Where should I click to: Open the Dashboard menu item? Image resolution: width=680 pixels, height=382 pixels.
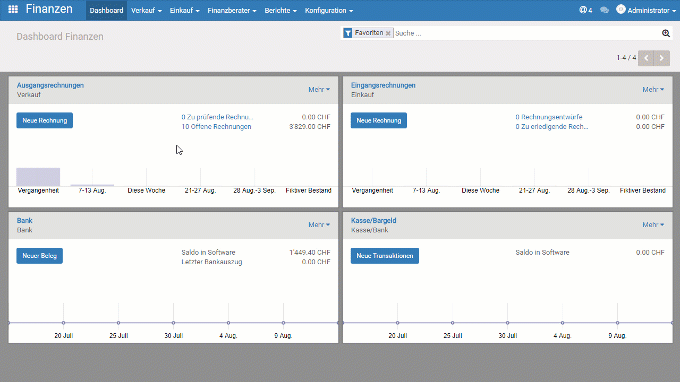tap(106, 10)
